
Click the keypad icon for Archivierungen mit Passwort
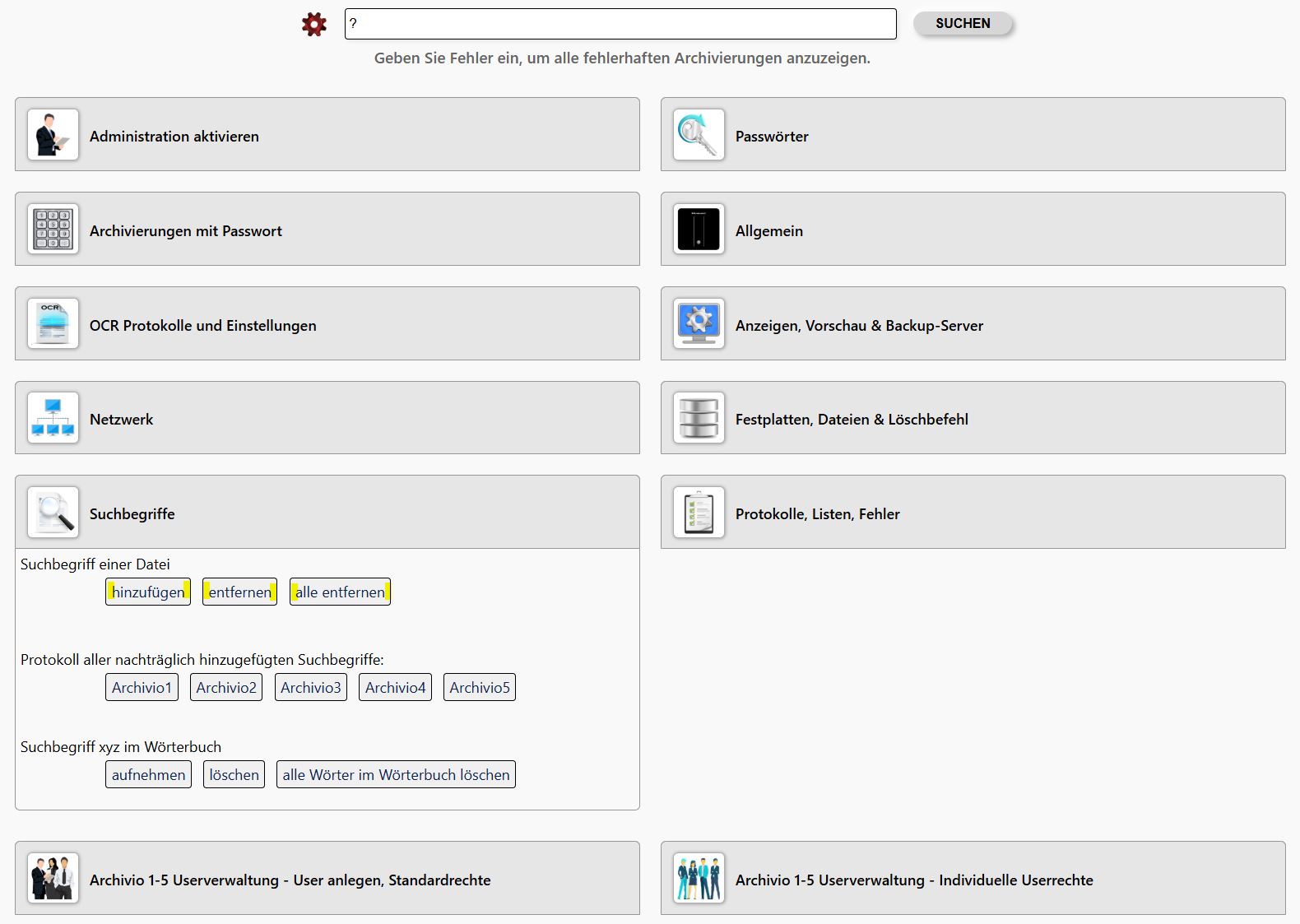pyautogui.click(x=53, y=229)
